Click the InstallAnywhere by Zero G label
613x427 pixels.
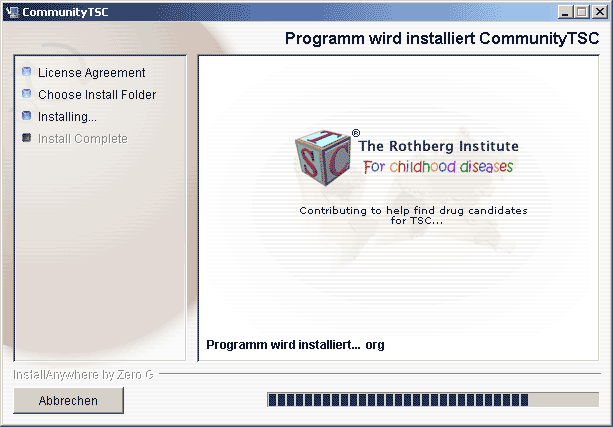tap(83, 375)
